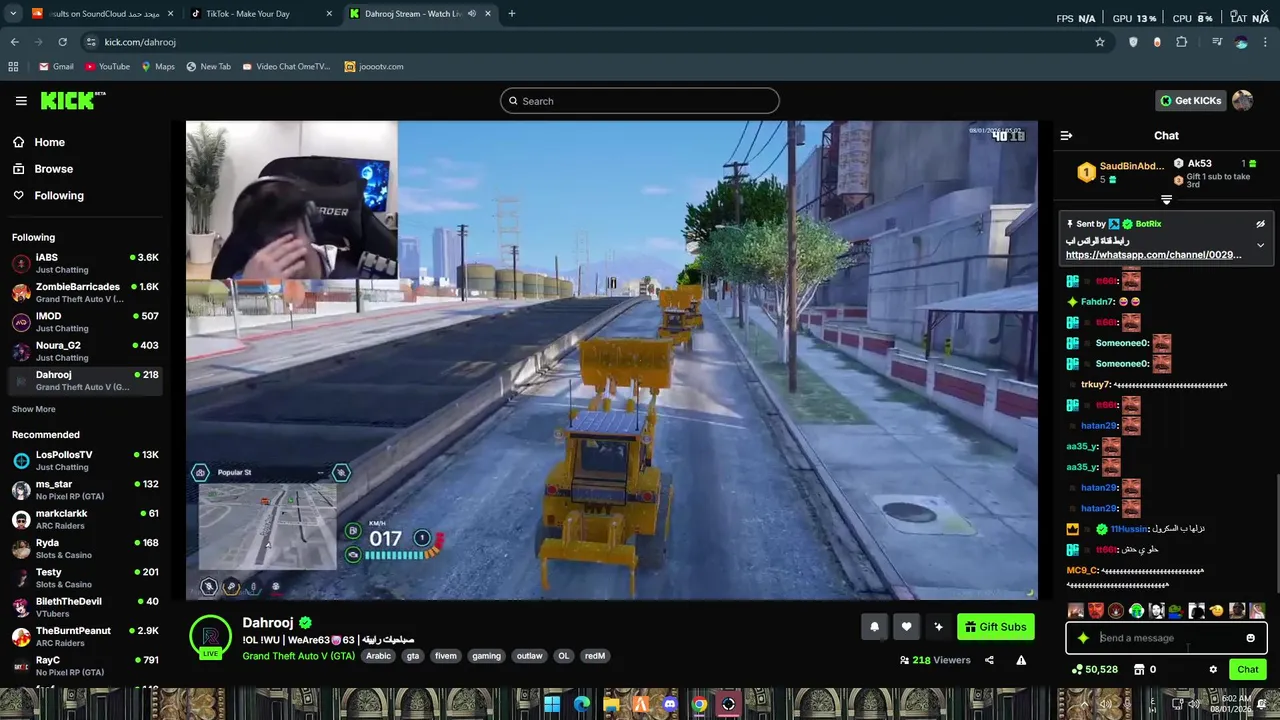Image resolution: width=1280 pixels, height=720 pixels.
Task: Open TheBurntPeanut recommended channel
Action: coord(85,636)
